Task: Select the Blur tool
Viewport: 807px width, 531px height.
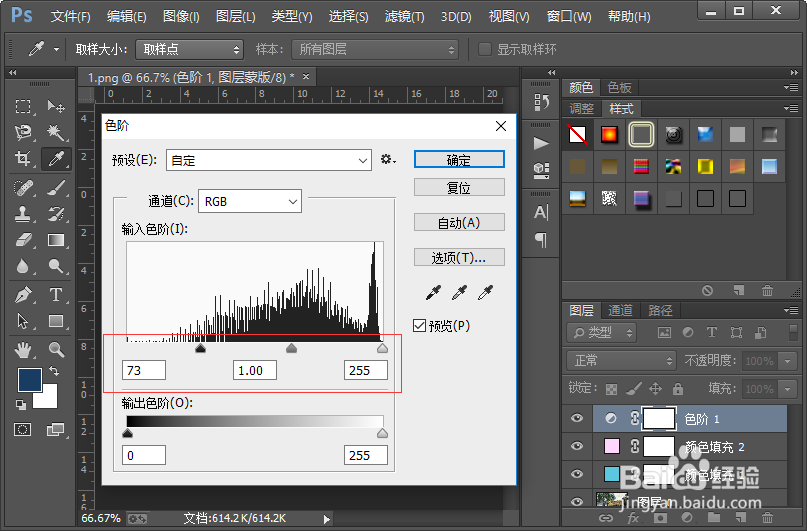Action: [x=23, y=266]
